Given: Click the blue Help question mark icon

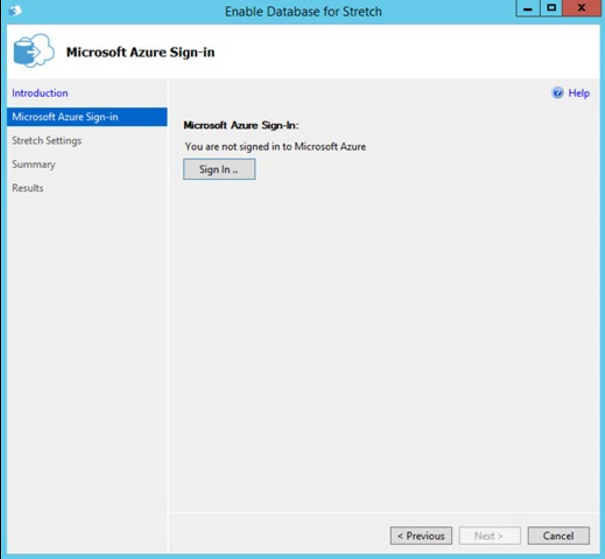Looking at the screenshot, I should pos(558,93).
